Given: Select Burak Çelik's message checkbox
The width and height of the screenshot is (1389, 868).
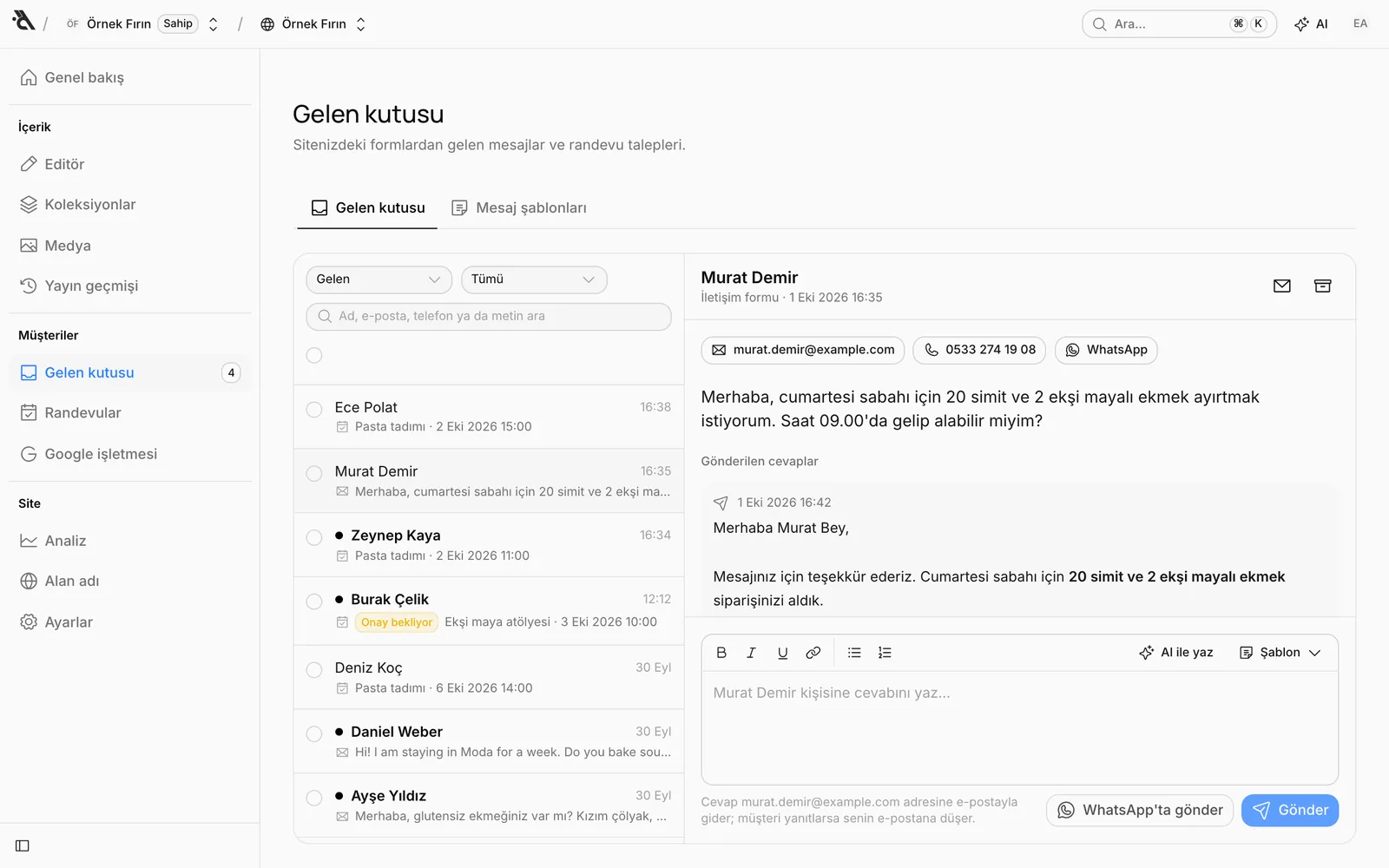Looking at the screenshot, I should 314,602.
